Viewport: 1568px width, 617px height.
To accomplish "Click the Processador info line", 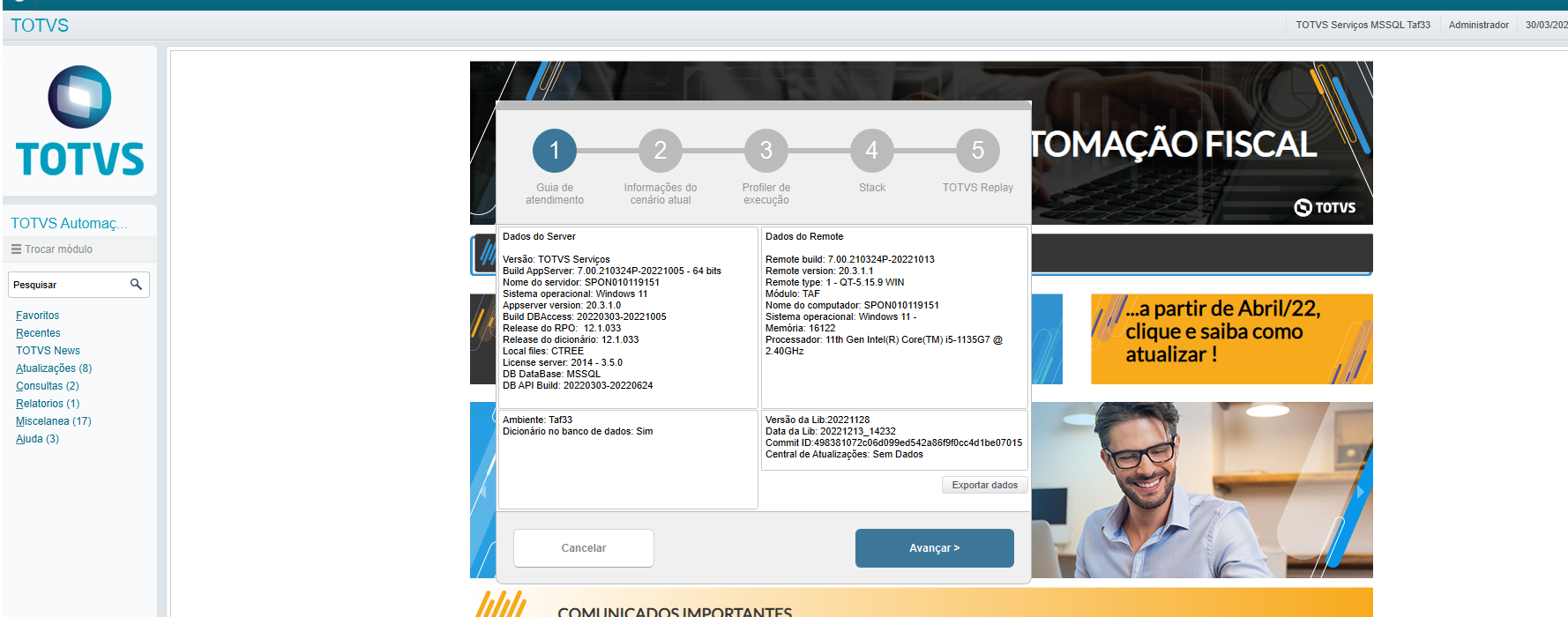I will pos(884,345).
